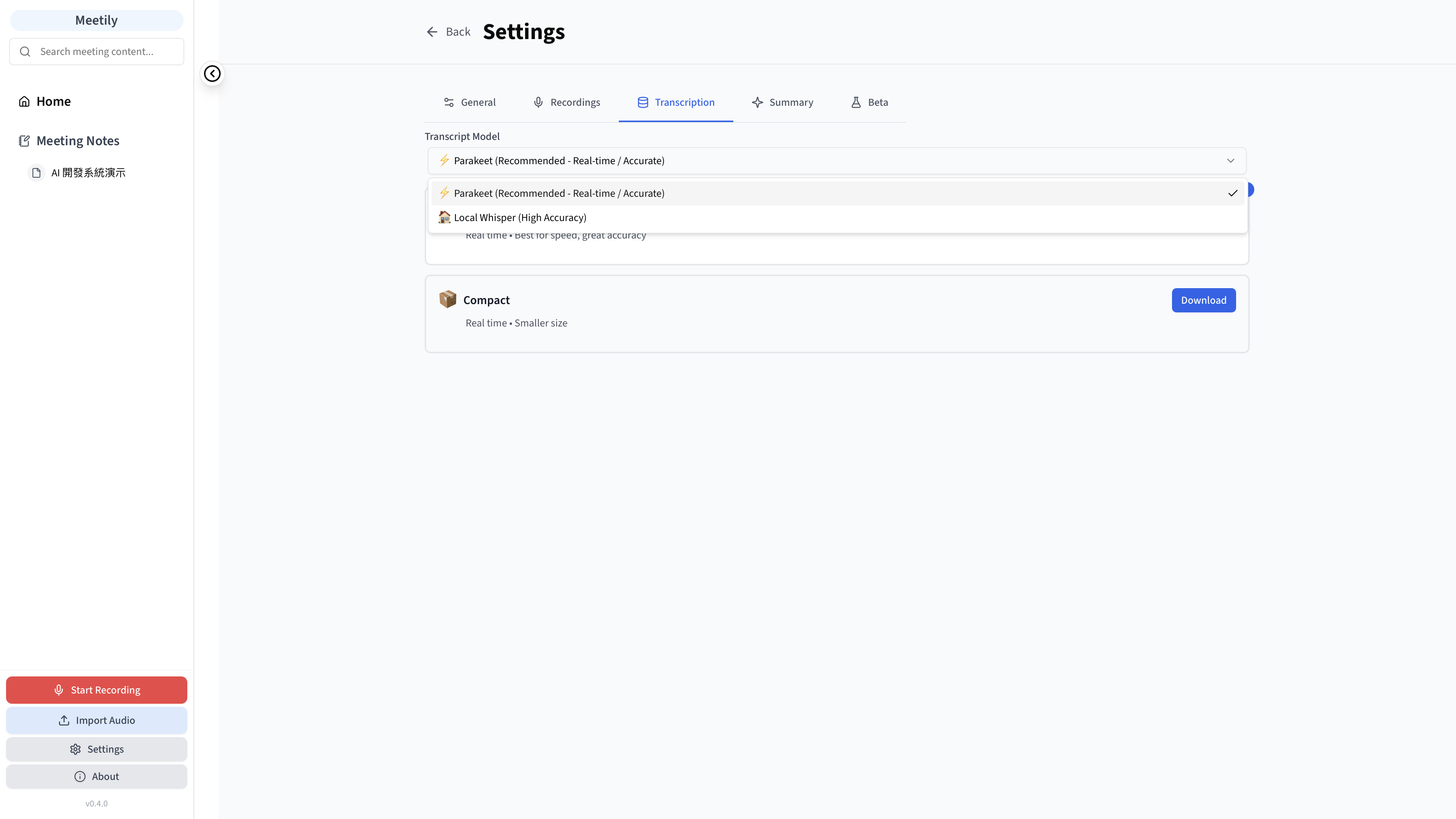Screen dimensions: 1456x819
Task: Click the Compact model package icon
Action: click(448, 299)
